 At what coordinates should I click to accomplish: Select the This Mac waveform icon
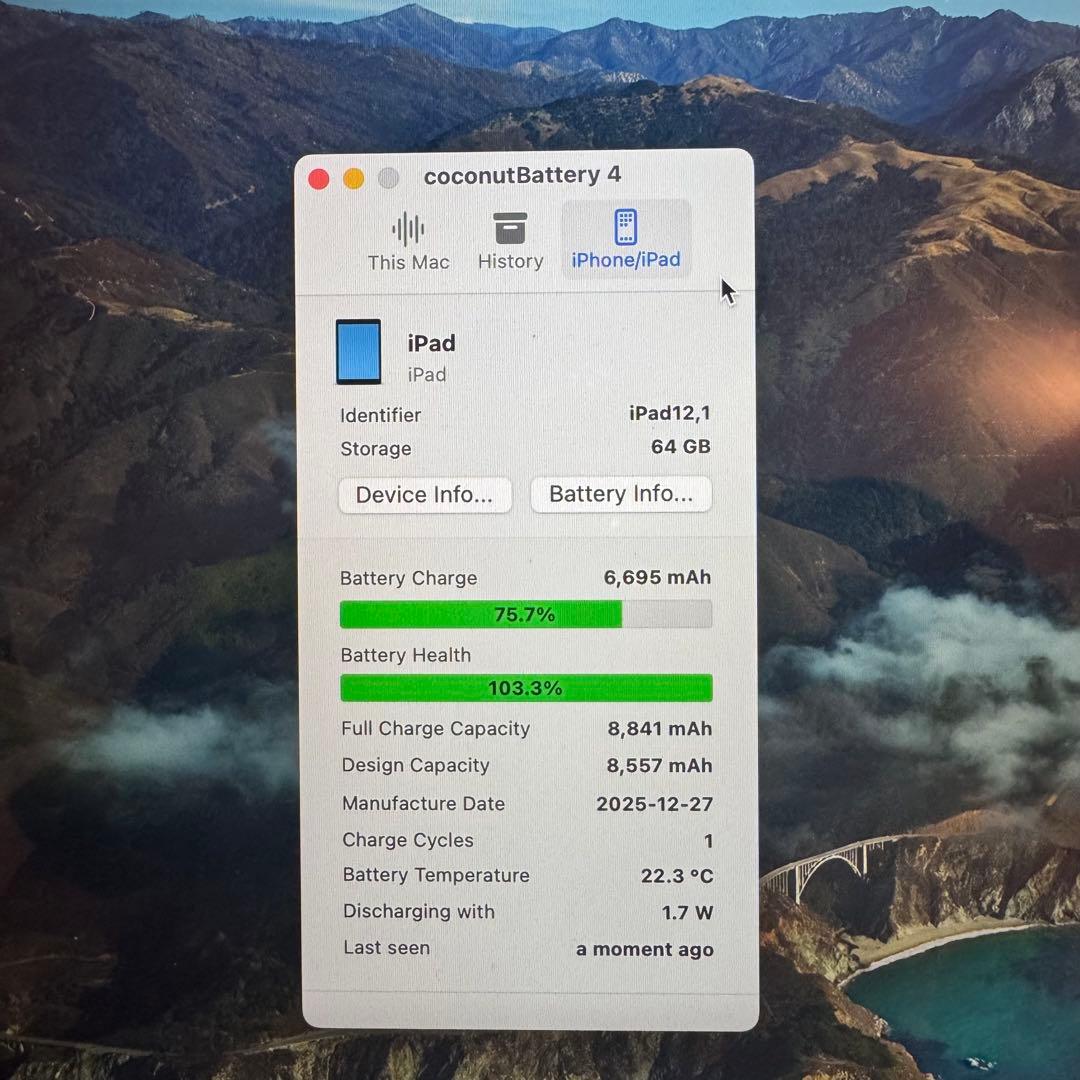point(407,230)
